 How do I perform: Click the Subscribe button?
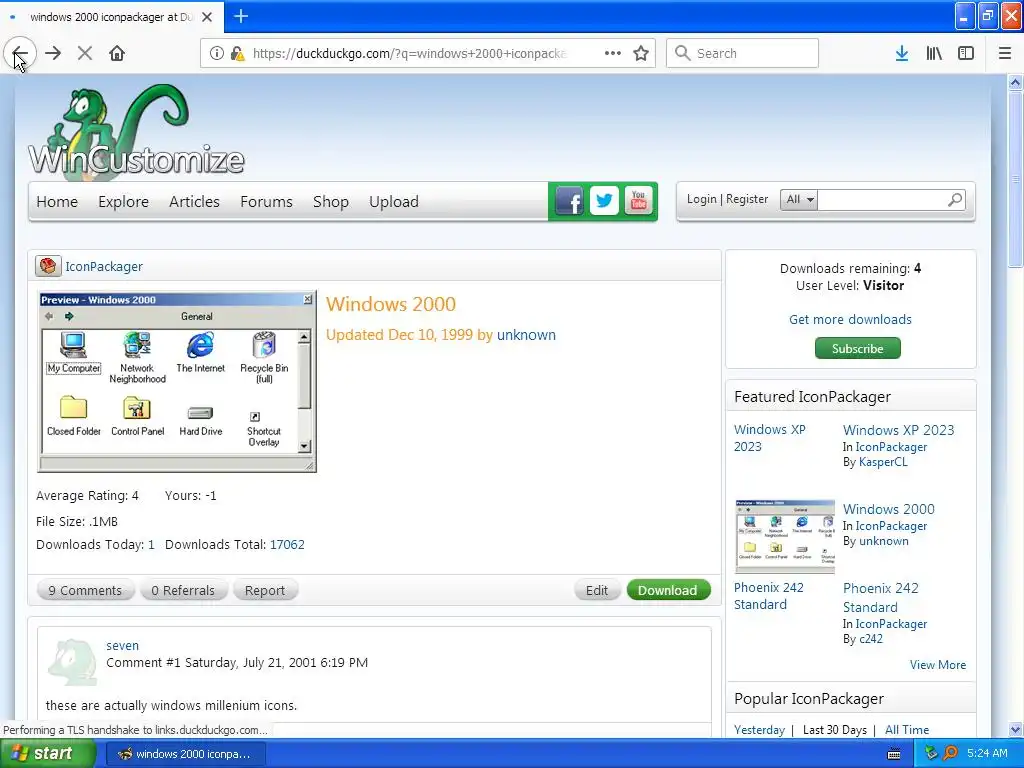point(857,348)
